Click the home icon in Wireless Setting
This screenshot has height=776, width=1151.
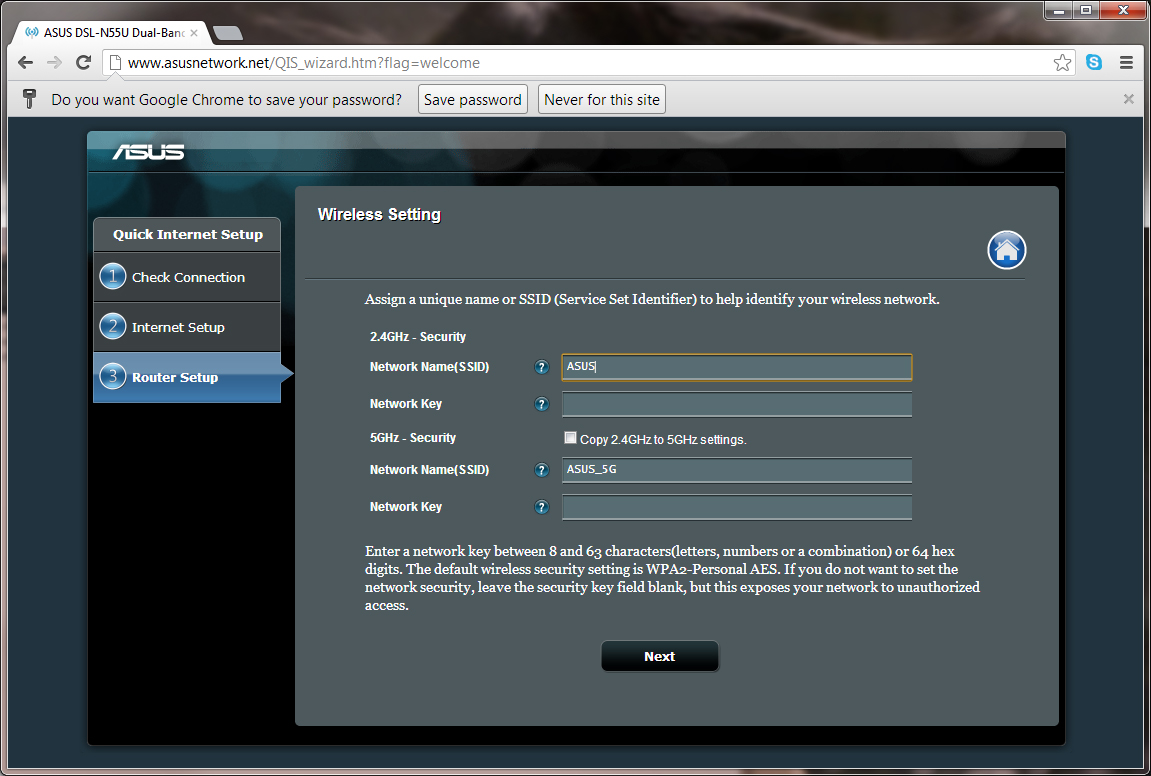pyautogui.click(x=1006, y=250)
